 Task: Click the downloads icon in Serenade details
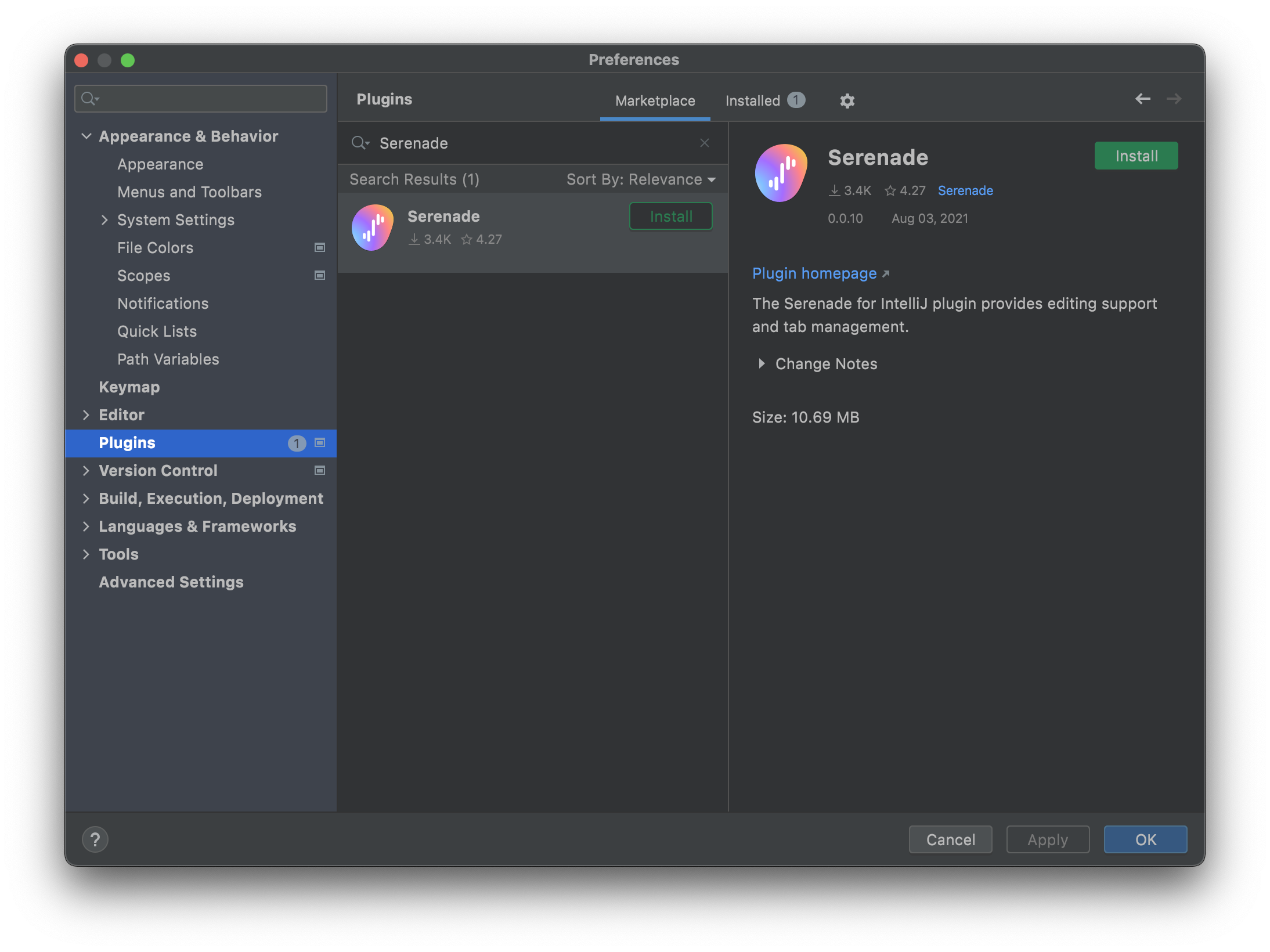coord(834,190)
